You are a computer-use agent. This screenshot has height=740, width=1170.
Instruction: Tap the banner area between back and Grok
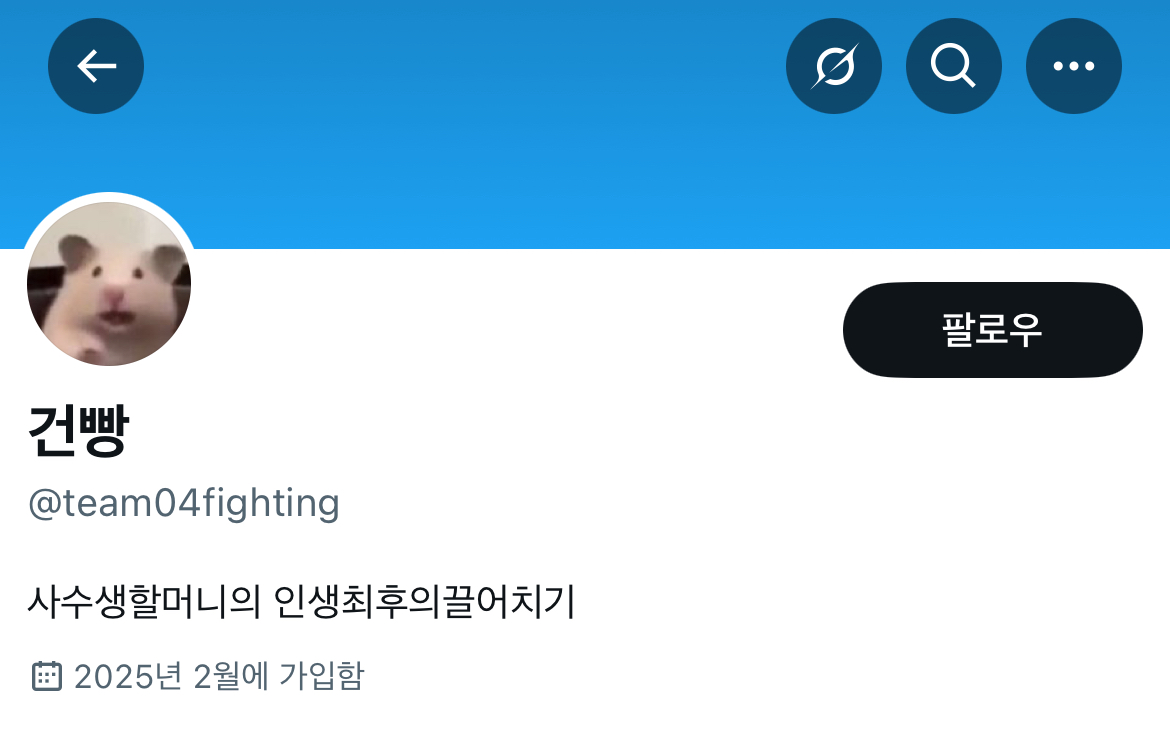(x=463, y=66)
